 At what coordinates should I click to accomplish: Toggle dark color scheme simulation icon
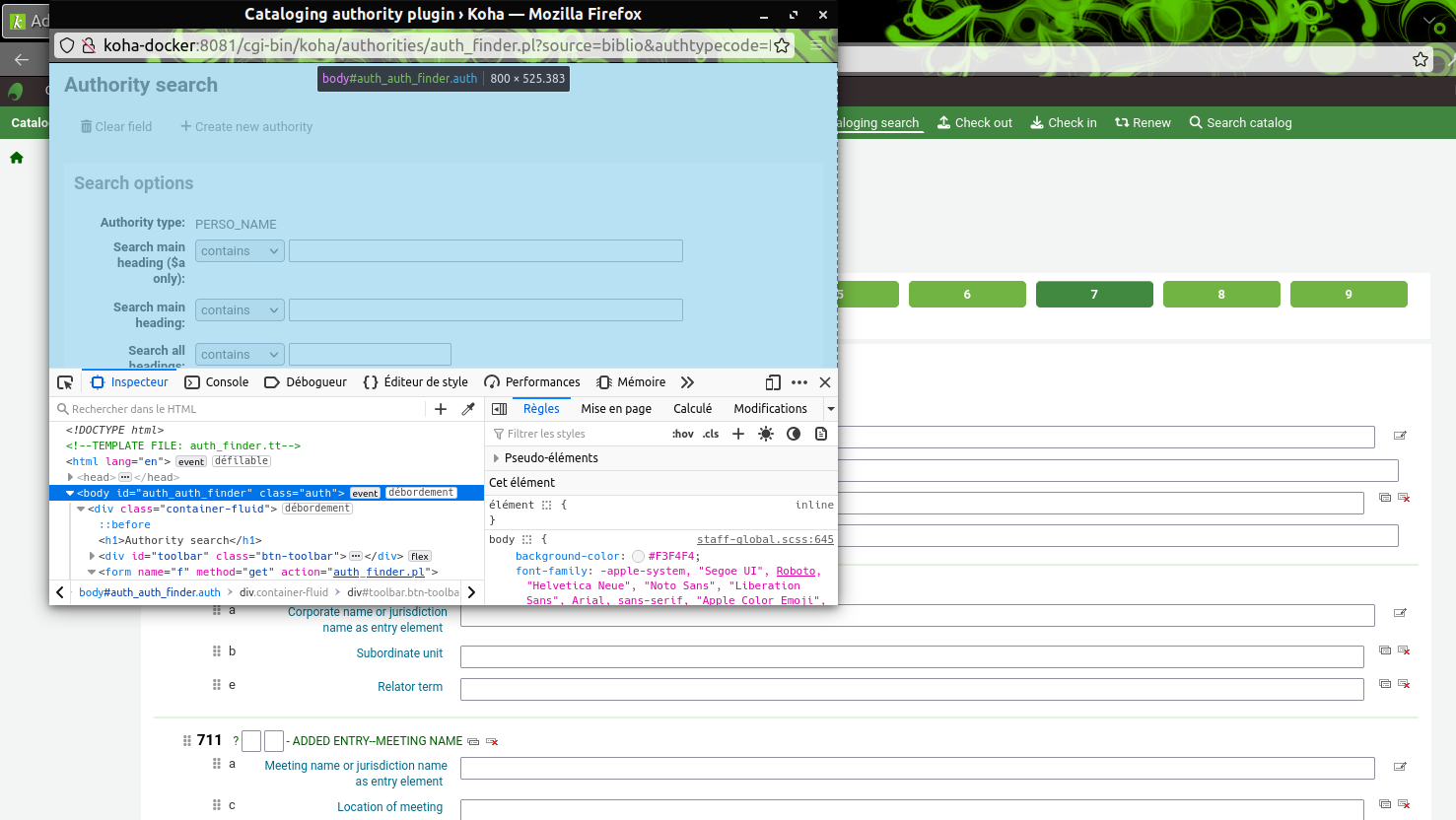pyautogui.click(x=794, y=434)
